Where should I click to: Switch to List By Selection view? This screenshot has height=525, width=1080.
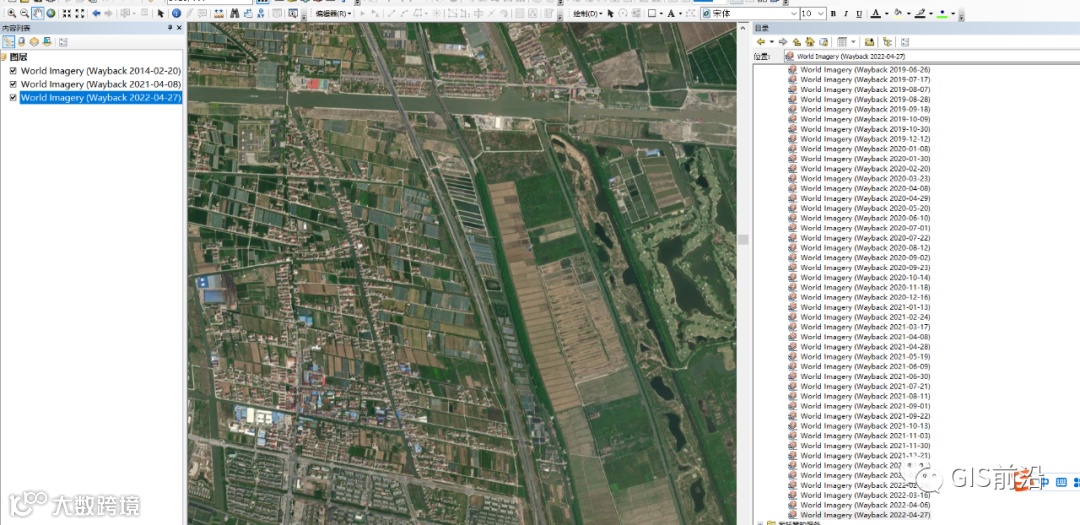tap(47, 42)
